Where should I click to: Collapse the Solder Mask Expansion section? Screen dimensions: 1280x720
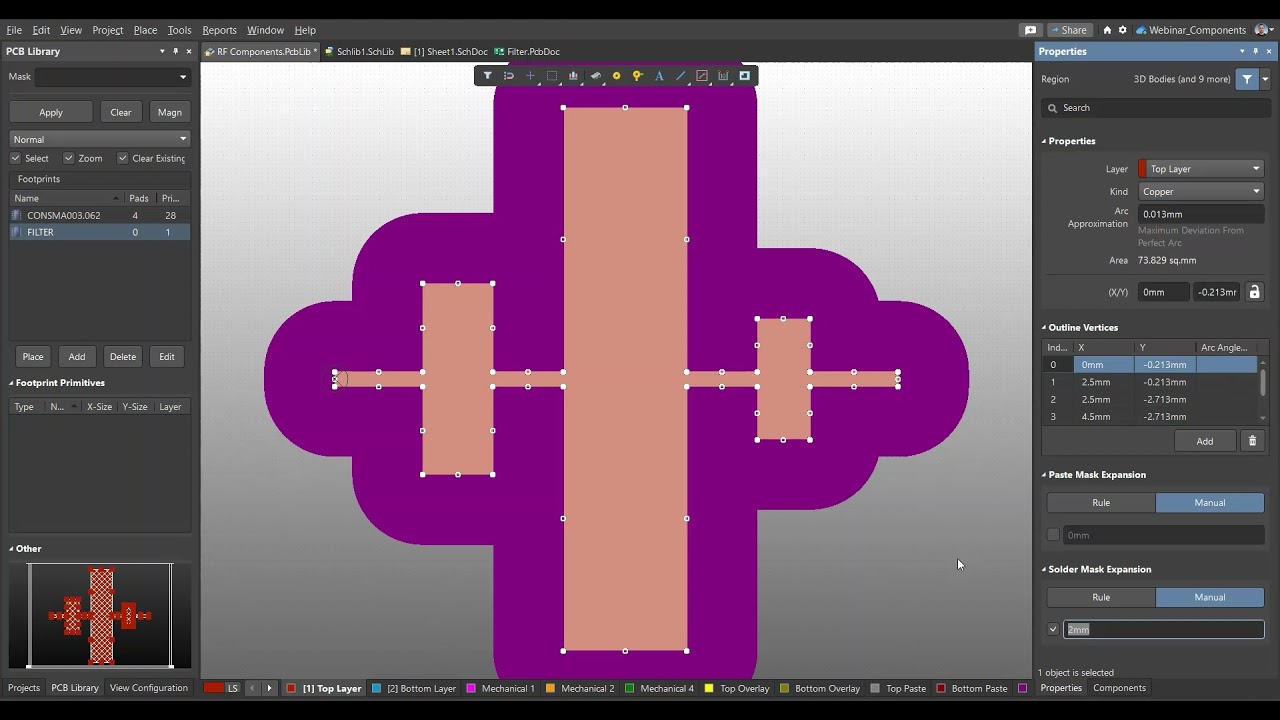coord(1044,570)
